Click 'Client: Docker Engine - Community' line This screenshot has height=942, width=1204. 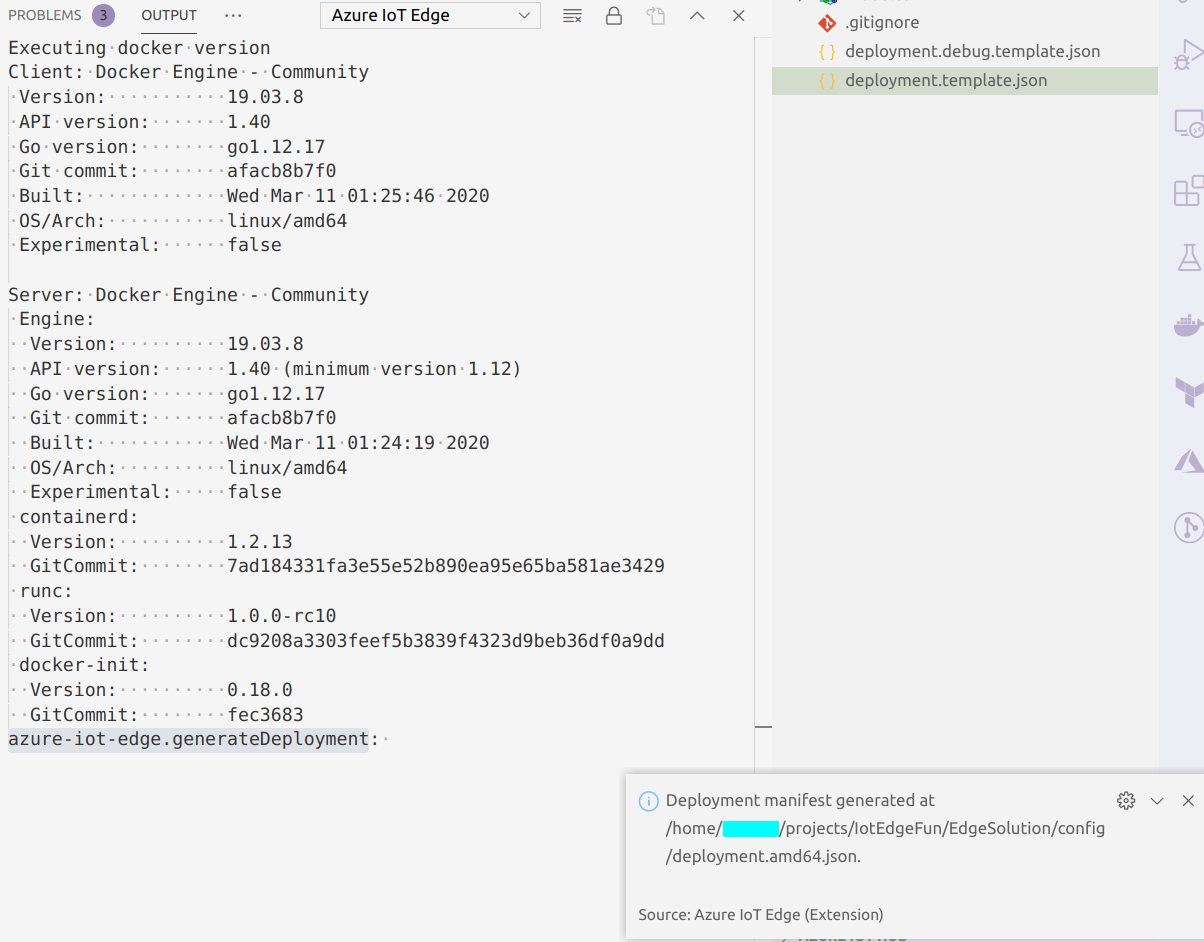point(188,72)
